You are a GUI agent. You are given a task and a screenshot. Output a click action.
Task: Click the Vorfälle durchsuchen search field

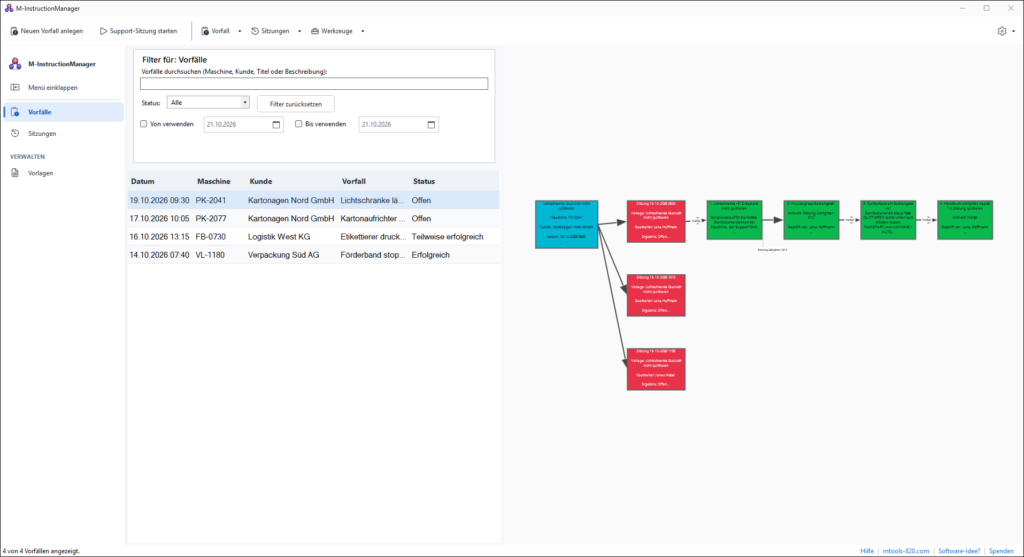pyautogui.click(x=313, y=84)
